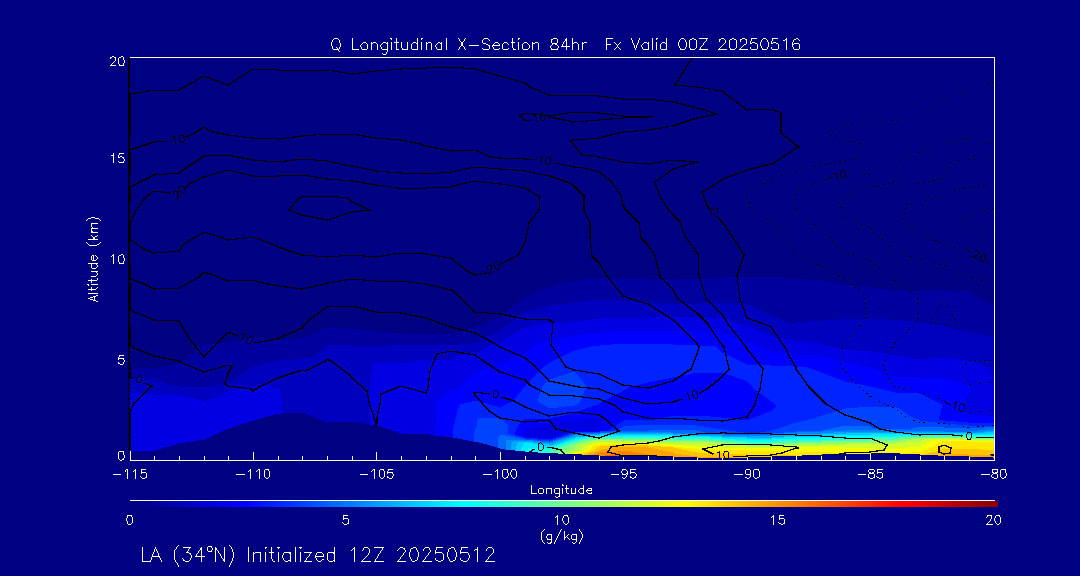Click the -95 longitude tick label

623,475
